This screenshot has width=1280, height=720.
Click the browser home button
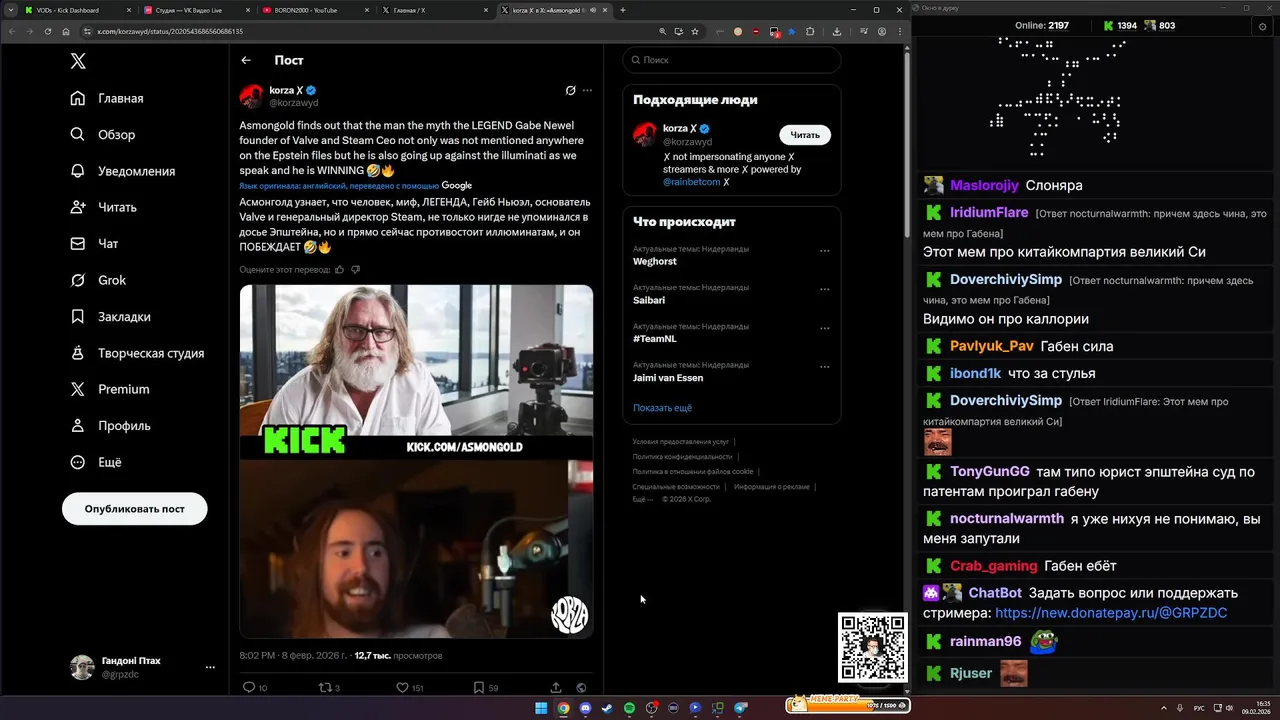tap(66, 31)
